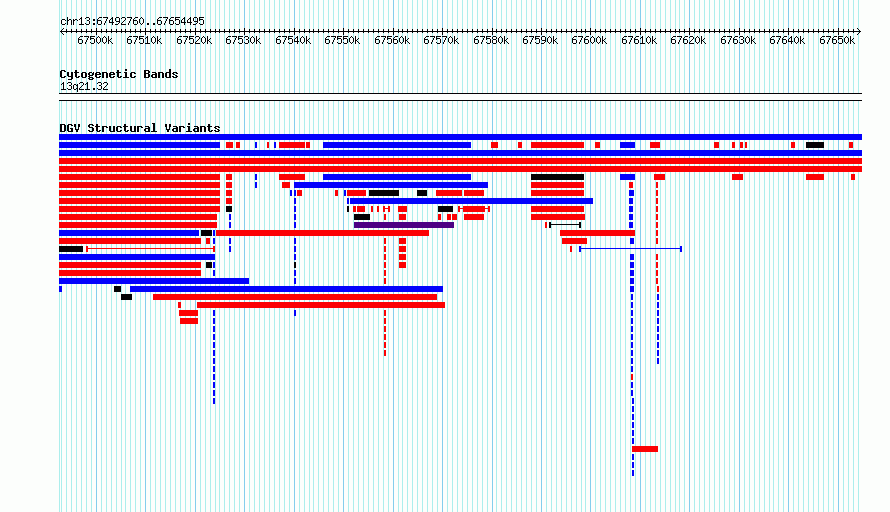
Task: Click the 67630k ruler label
Action: (x=738, y=40)
